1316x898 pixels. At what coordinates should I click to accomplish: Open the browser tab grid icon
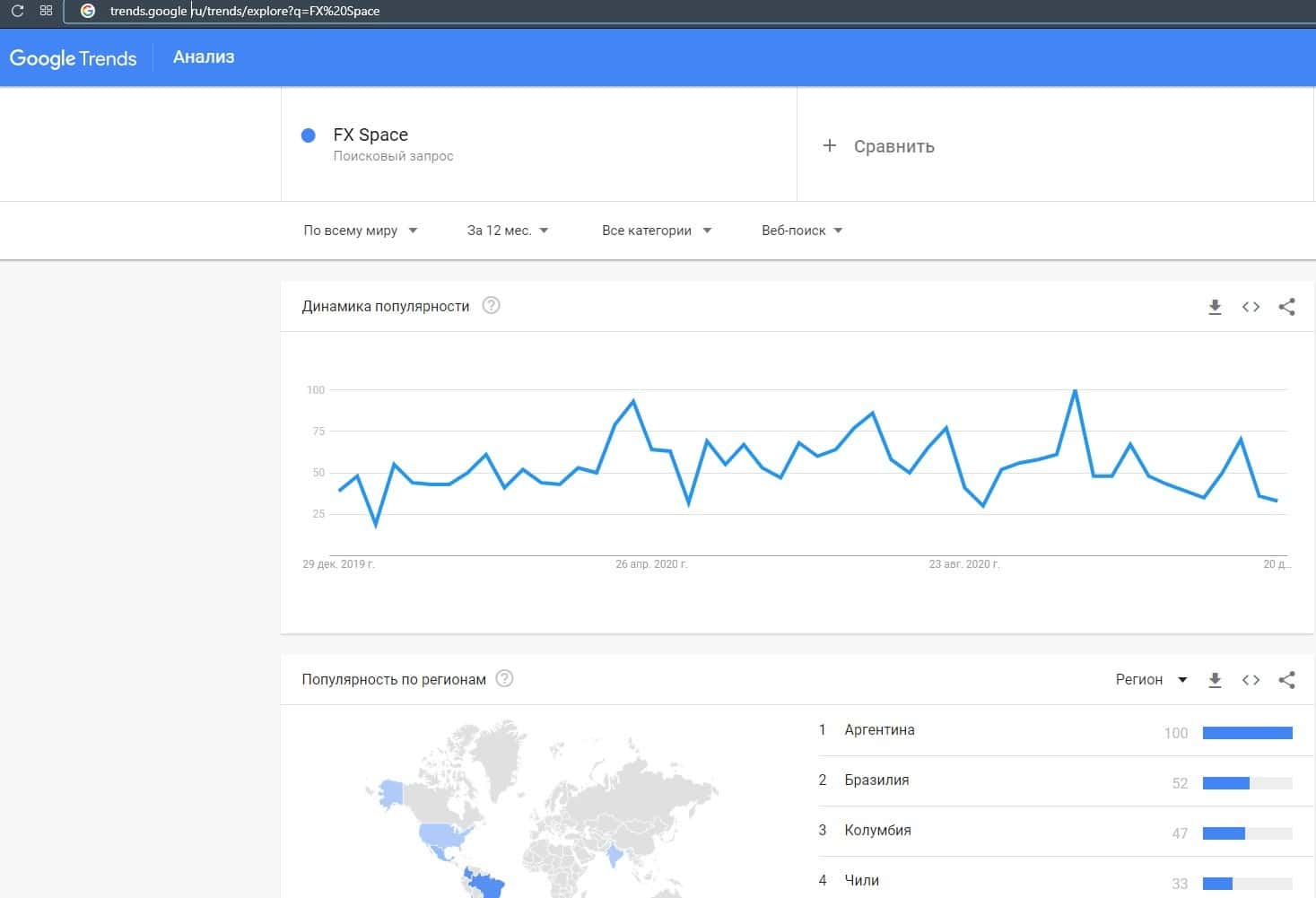pos(46,11)
